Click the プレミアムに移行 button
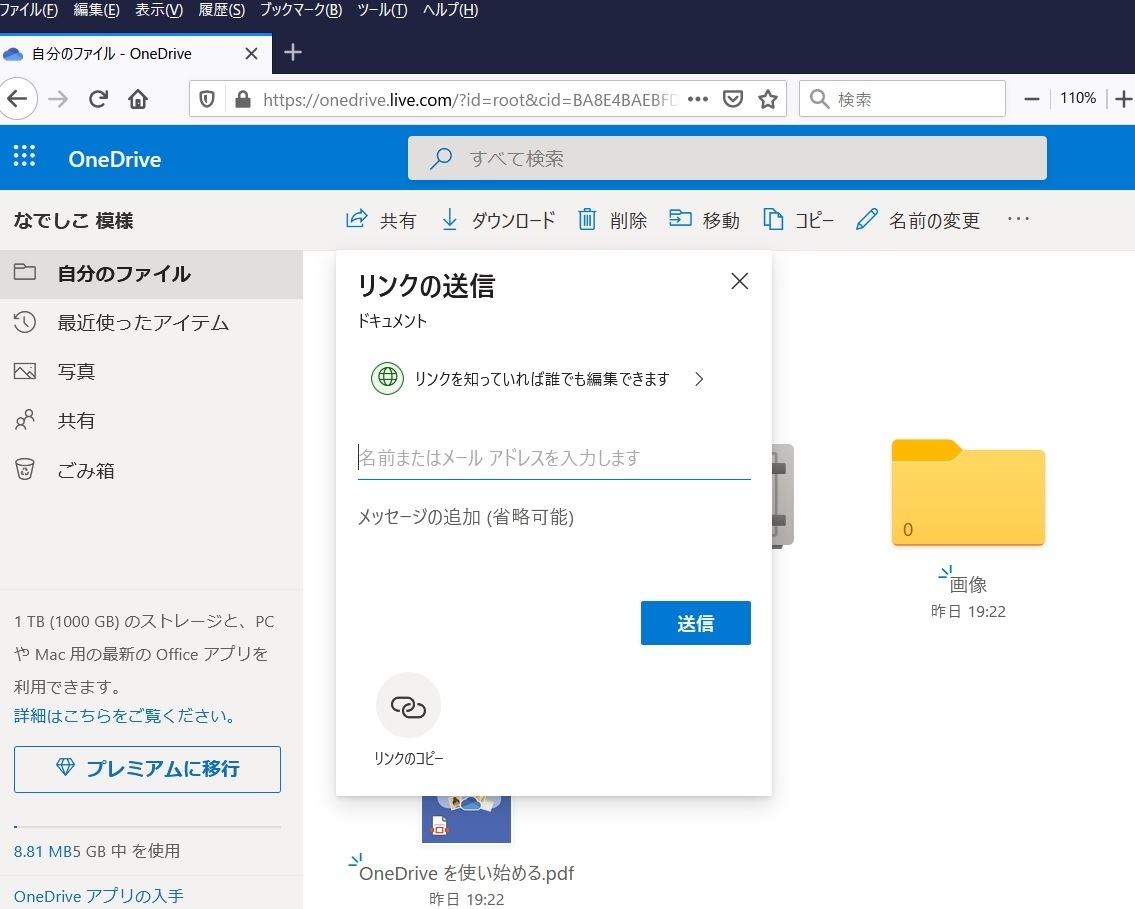The image size is (1135, 909). click(x=147, y=769)
